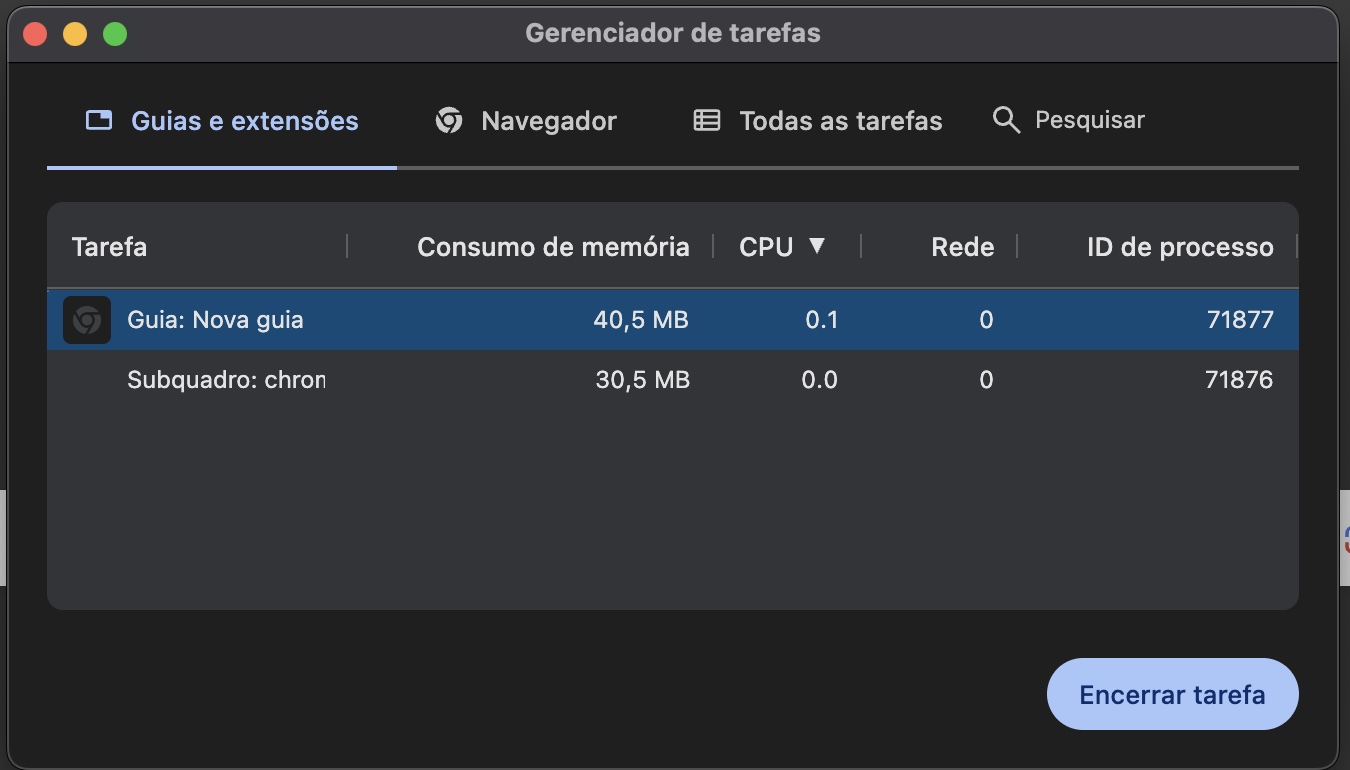
Task: Click the red close traffic-light button
Action: pyautogui.click(x=34, y=33)
